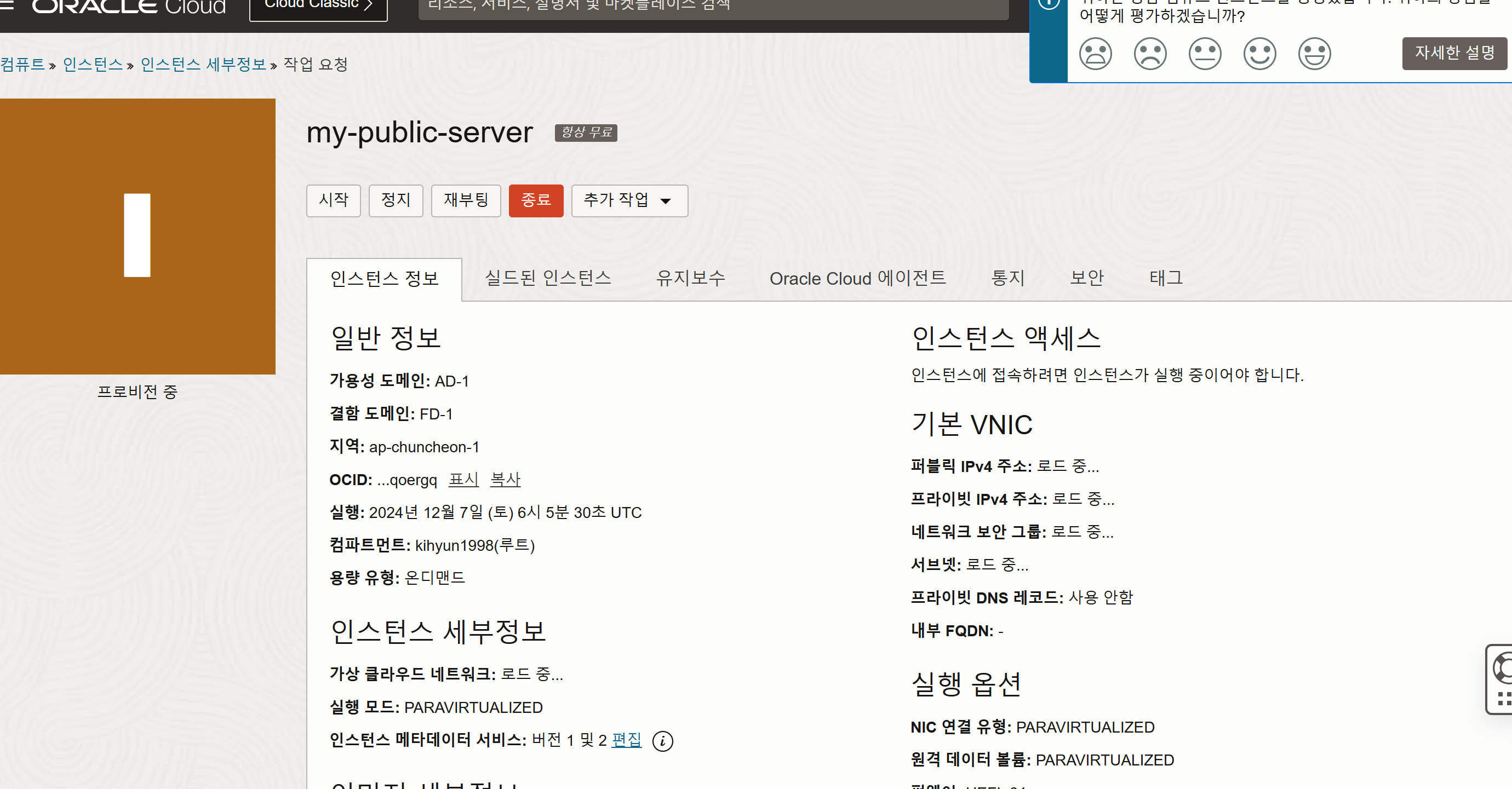This screenshot has height=789, width=1512.
Task: Click the my-public-server instance title
Action: (420, 133)
